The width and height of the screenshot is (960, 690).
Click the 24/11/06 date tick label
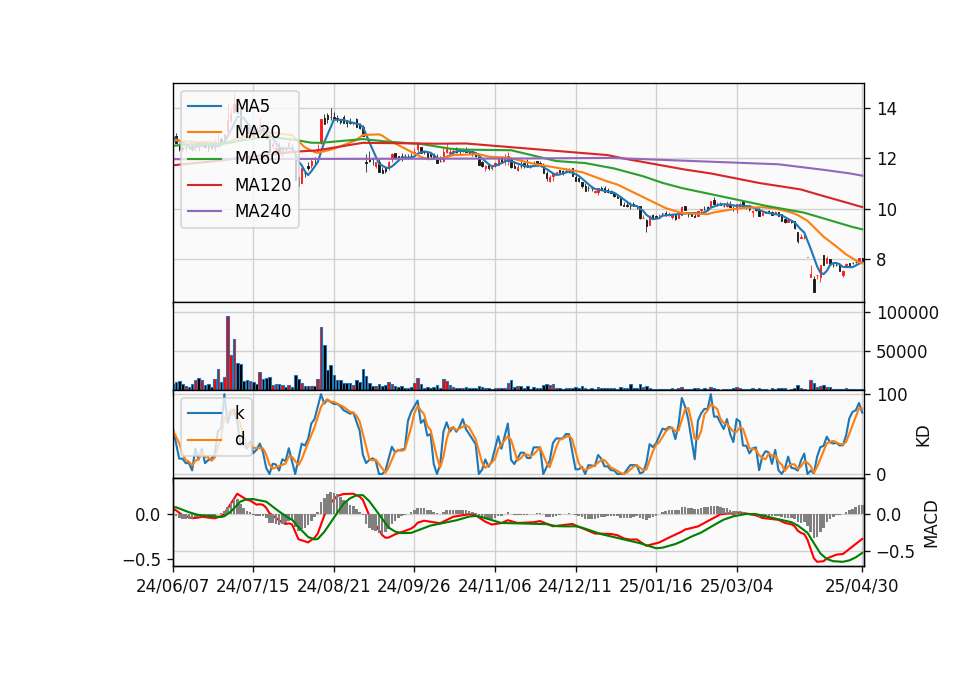pos(495,586)
